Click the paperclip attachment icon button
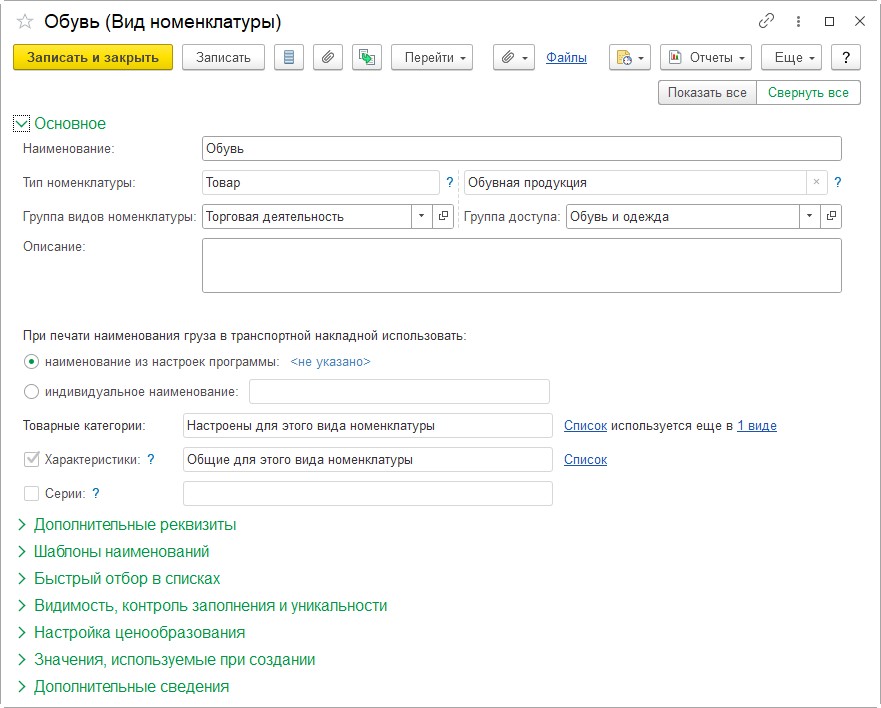 pos(328,58)
